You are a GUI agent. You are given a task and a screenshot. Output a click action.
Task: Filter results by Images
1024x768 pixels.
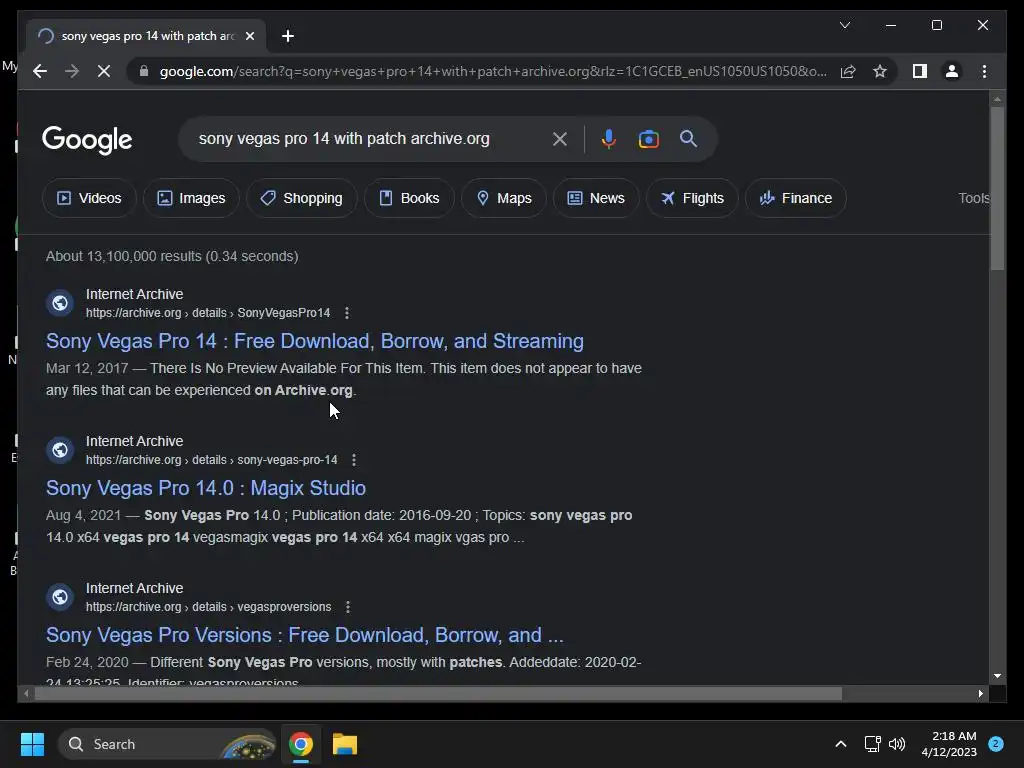click(x=191, y=198)
